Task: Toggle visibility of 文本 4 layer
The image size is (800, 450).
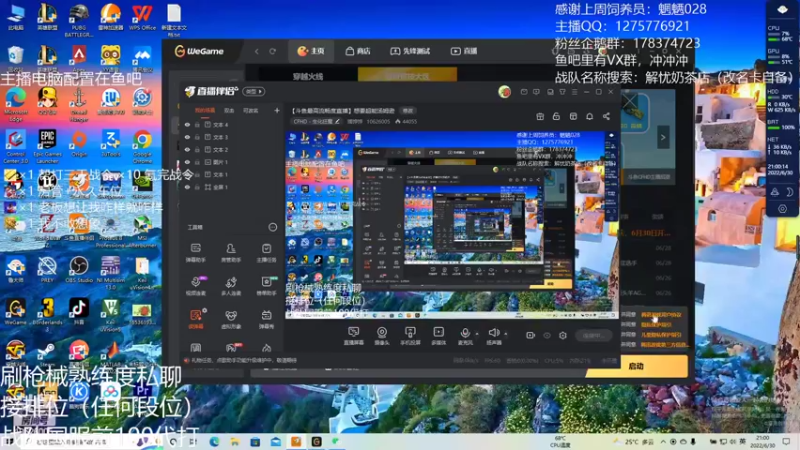Action: tap(187, 124)
